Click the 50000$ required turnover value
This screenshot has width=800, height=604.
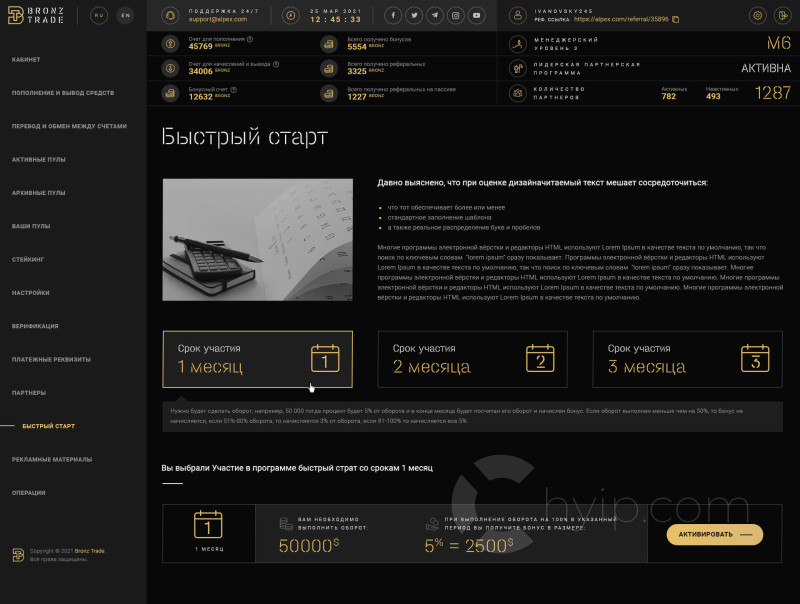click(x=309, y=546)
